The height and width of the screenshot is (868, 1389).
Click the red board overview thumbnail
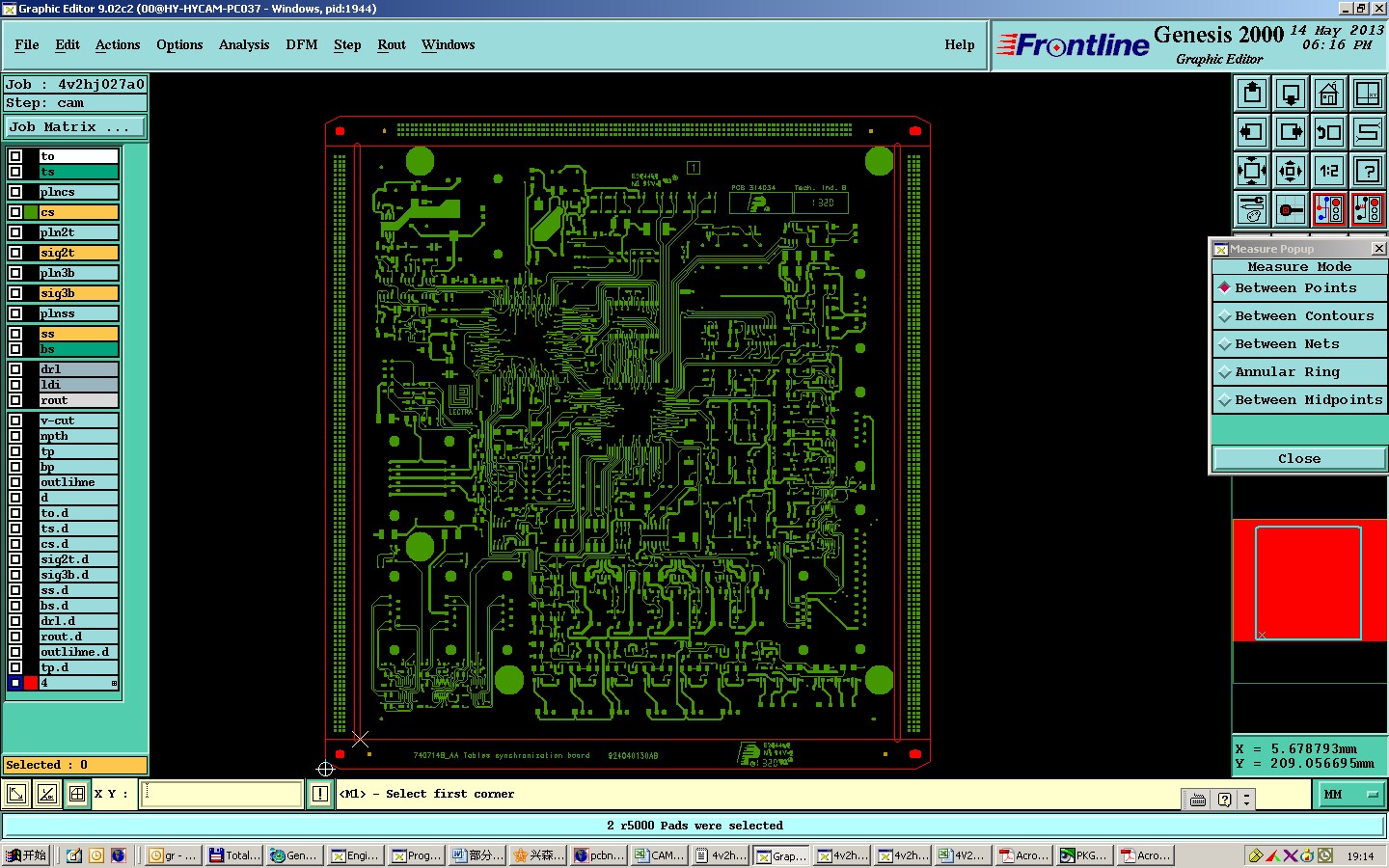coord(1309,581)
